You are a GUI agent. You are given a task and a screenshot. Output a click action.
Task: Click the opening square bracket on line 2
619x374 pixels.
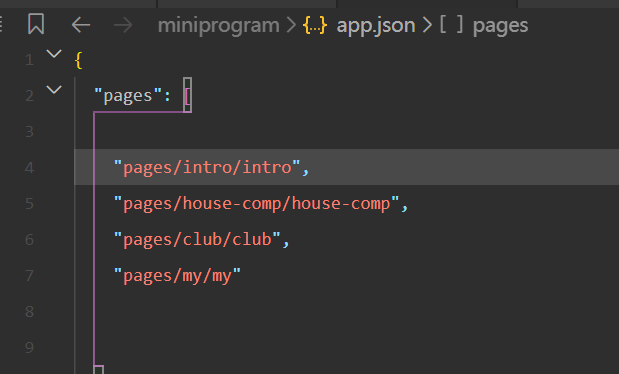tap(188, 95)
